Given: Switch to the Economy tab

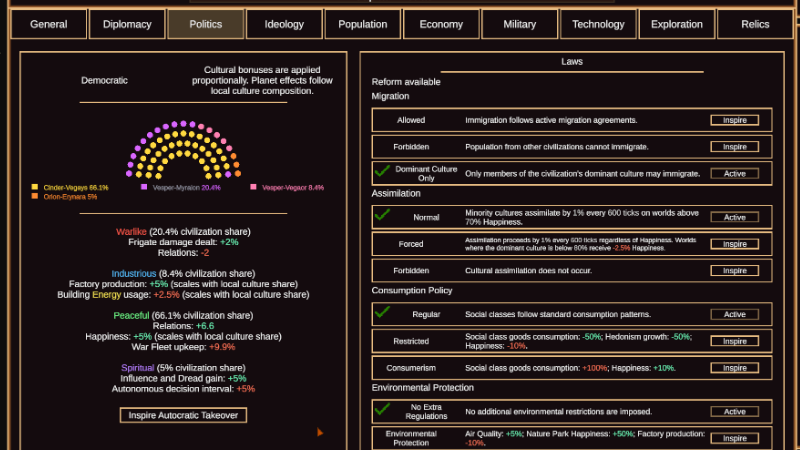Looking at the screenshot, I should (x=441, y=24).
